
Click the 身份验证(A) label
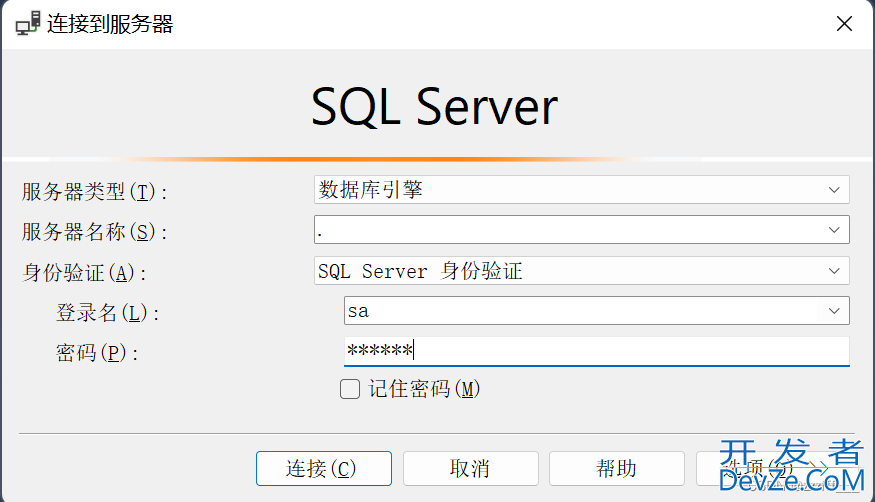coord(84,273)
